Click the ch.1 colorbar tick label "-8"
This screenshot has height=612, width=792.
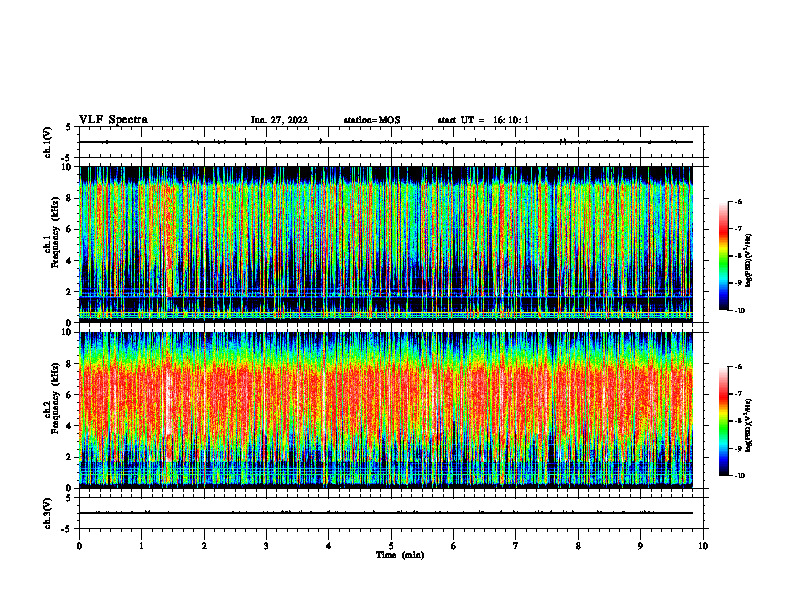[738, 256]
